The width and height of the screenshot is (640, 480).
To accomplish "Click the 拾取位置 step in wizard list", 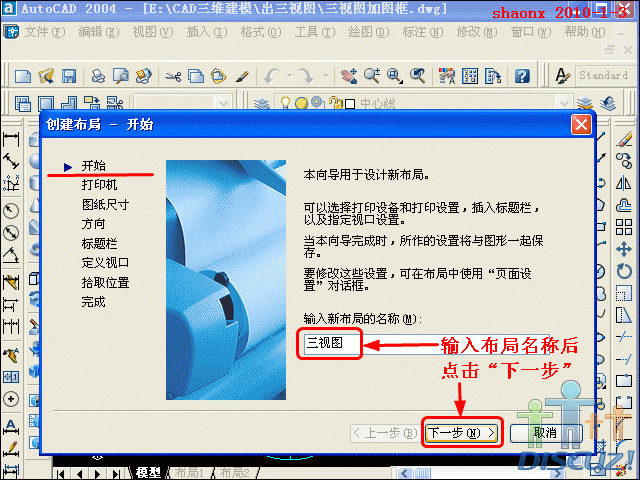I will point(105,282).
